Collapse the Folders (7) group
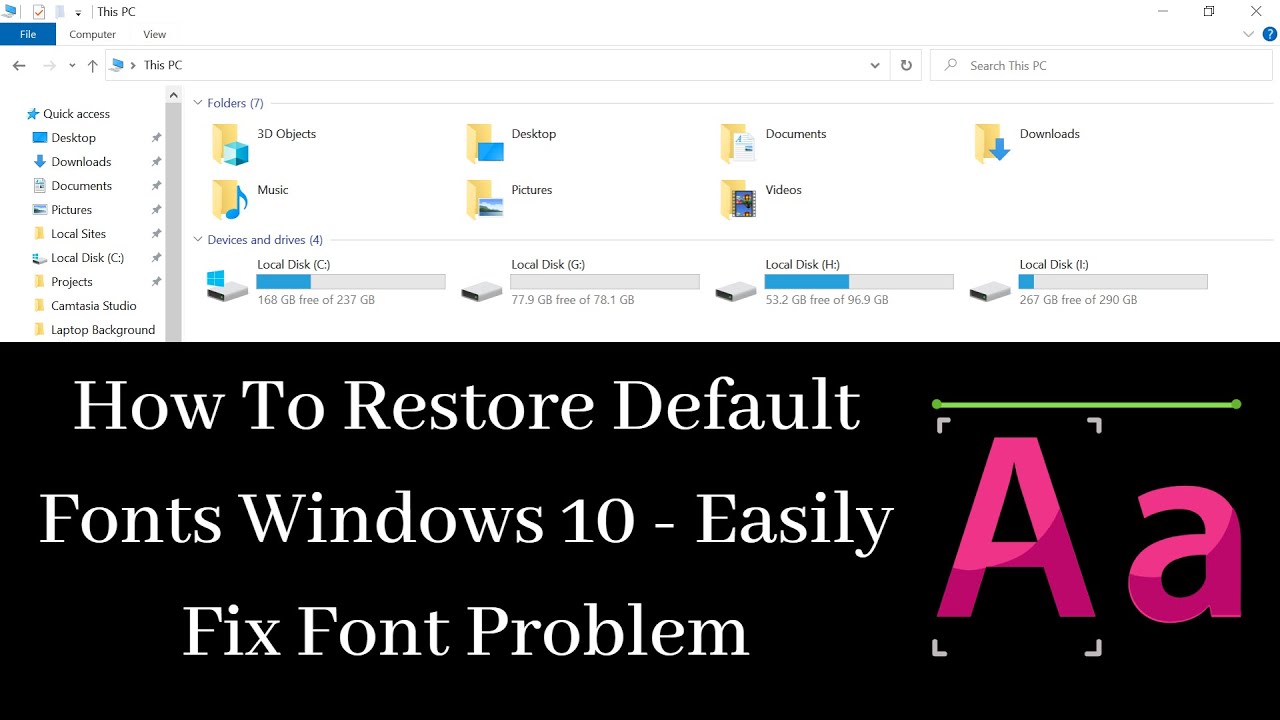 click(x=198, y=103)
